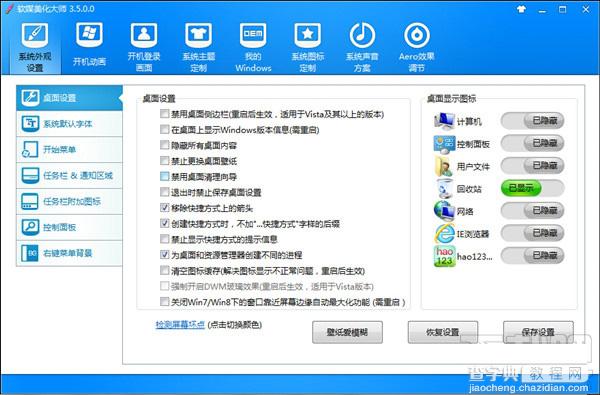
Task: Select 开始菜单 in the sidebar
Action: tap(69, 149)
